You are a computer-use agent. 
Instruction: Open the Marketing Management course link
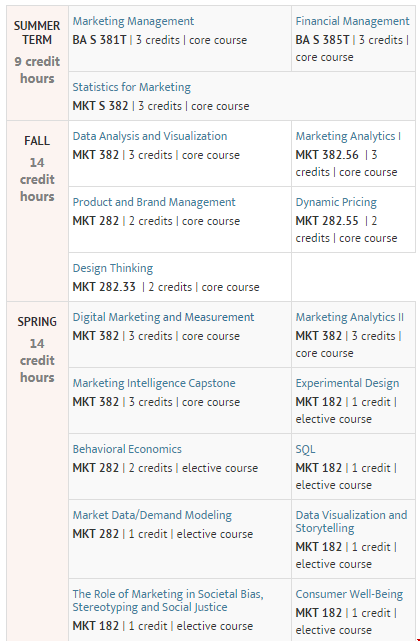coord(133,21)
